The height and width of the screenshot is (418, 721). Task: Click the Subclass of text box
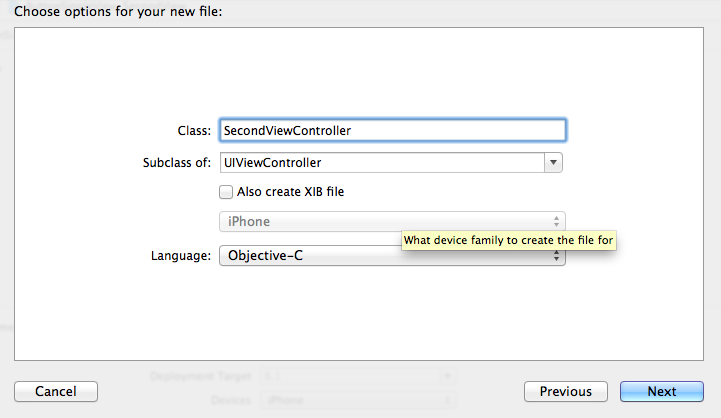click(381, 162)
